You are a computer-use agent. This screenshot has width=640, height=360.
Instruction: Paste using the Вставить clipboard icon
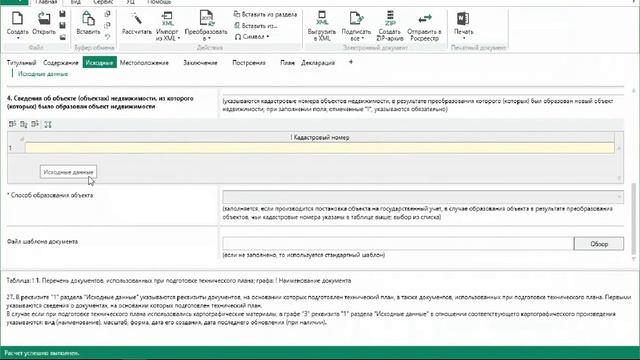click(88, 22)
